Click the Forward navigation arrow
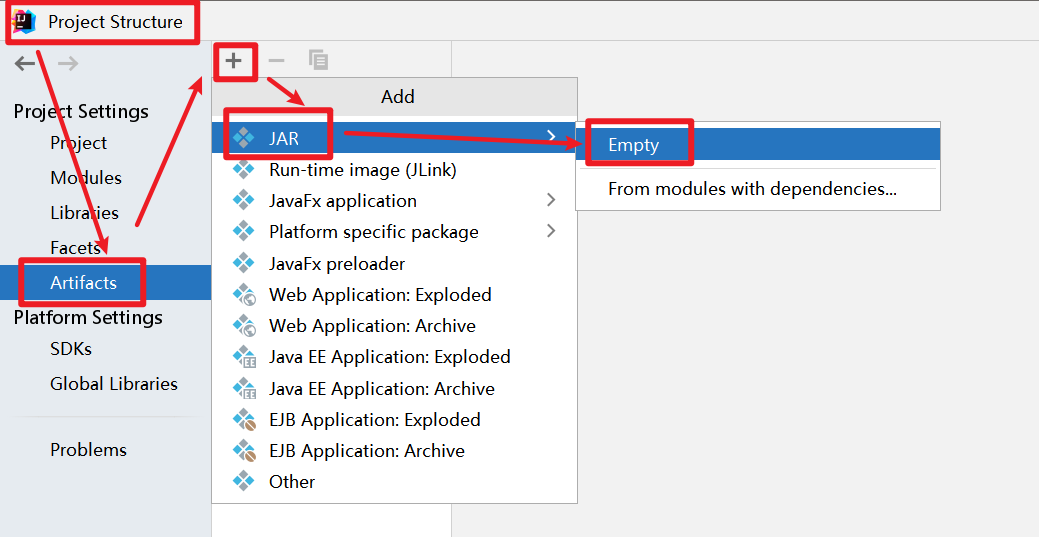 click(x=68, y=64)
